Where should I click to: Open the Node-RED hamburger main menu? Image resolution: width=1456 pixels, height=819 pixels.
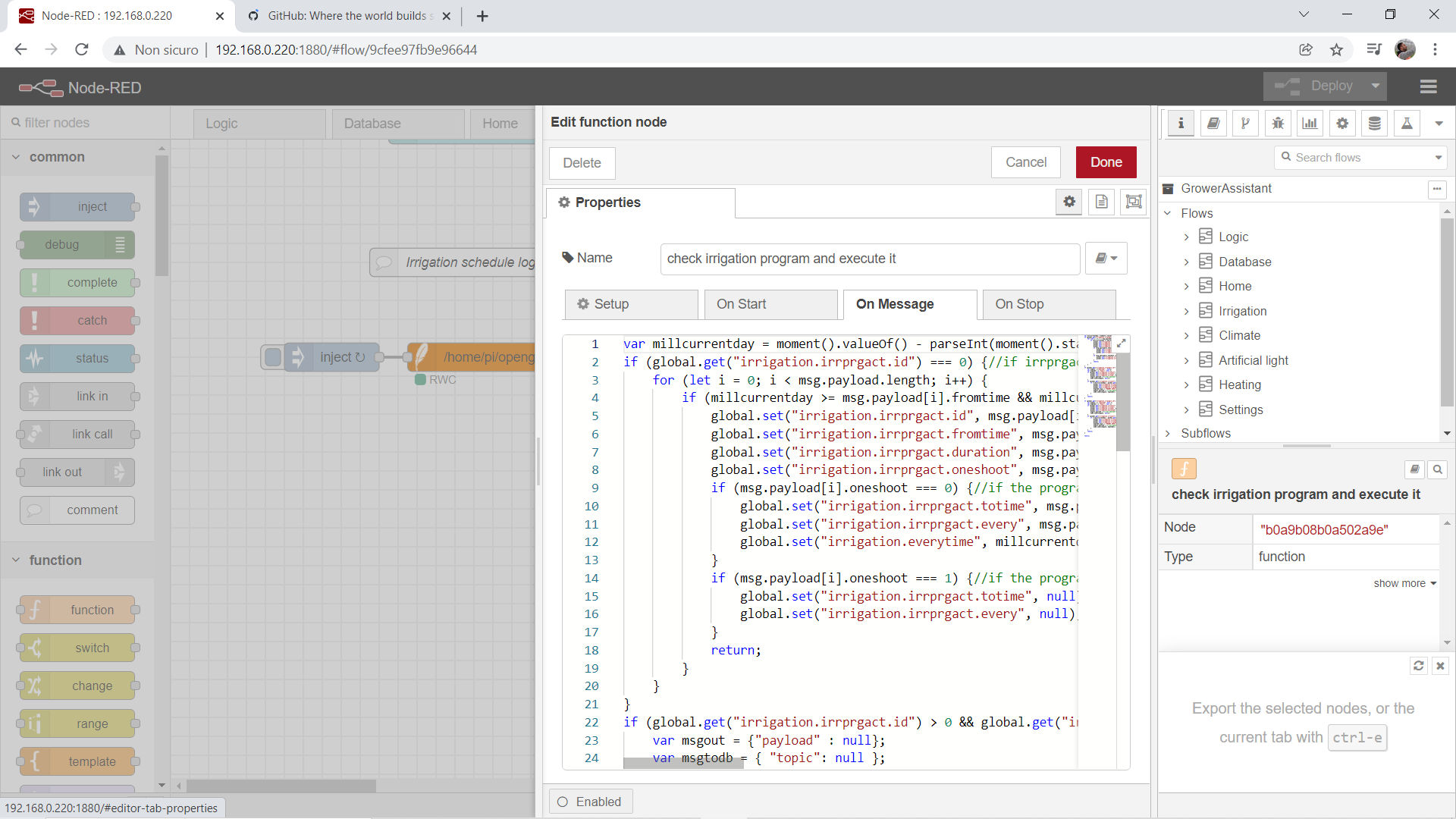tap(1429, 87)
